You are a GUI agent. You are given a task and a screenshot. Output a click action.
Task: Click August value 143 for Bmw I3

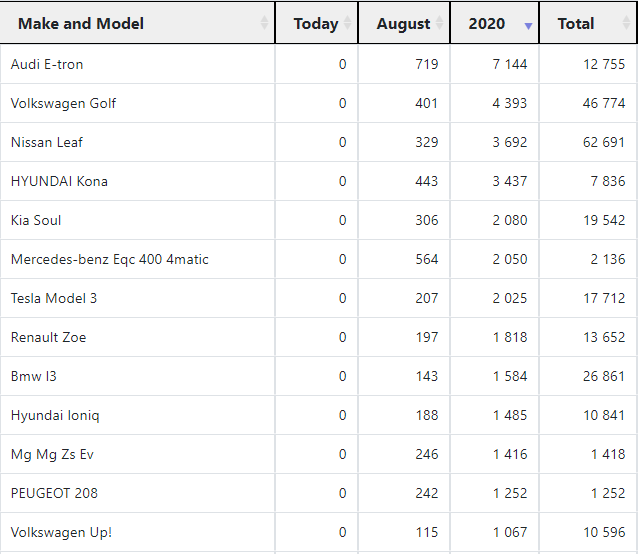(427, 376)
